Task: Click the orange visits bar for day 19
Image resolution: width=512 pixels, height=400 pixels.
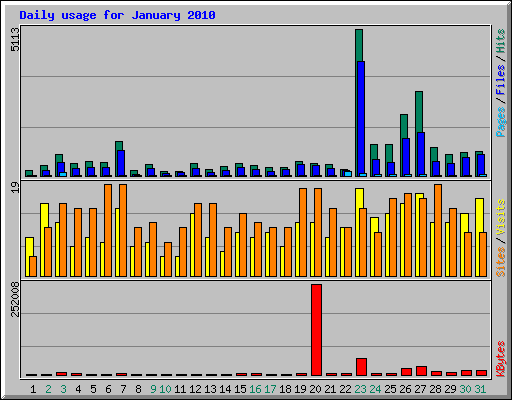Action: (x=303, y=232)
